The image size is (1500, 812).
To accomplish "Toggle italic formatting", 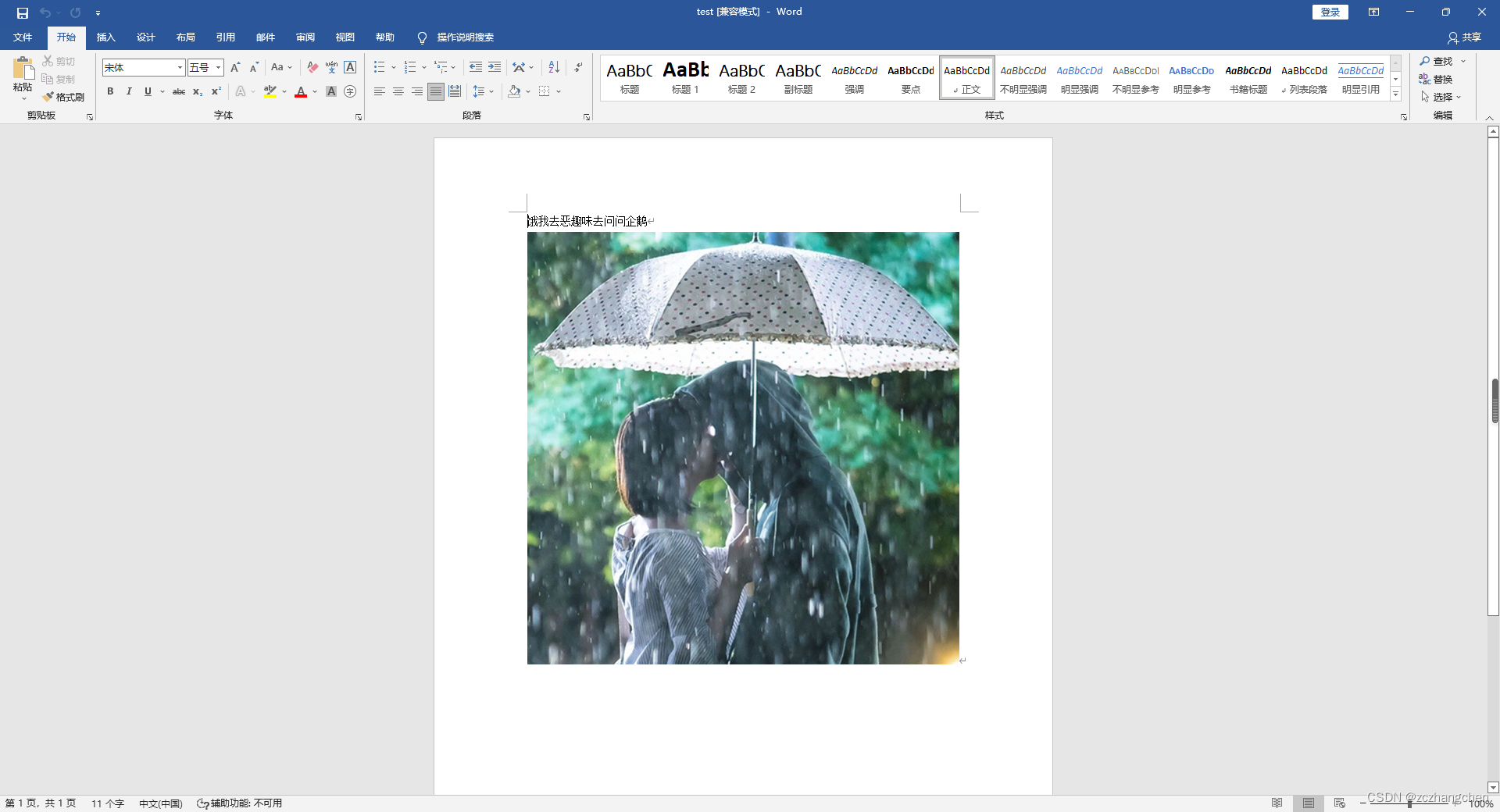I will point(129,91).
